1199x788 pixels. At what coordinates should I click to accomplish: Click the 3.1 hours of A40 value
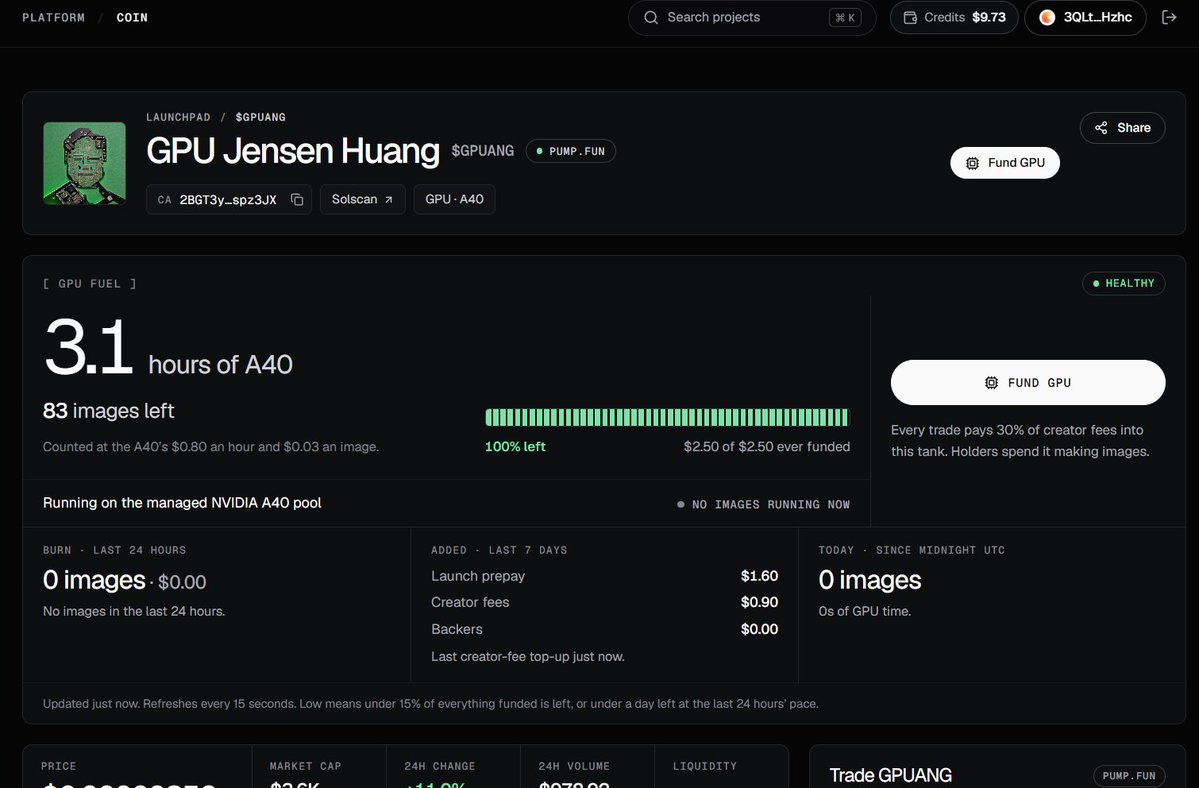[168, 349]
